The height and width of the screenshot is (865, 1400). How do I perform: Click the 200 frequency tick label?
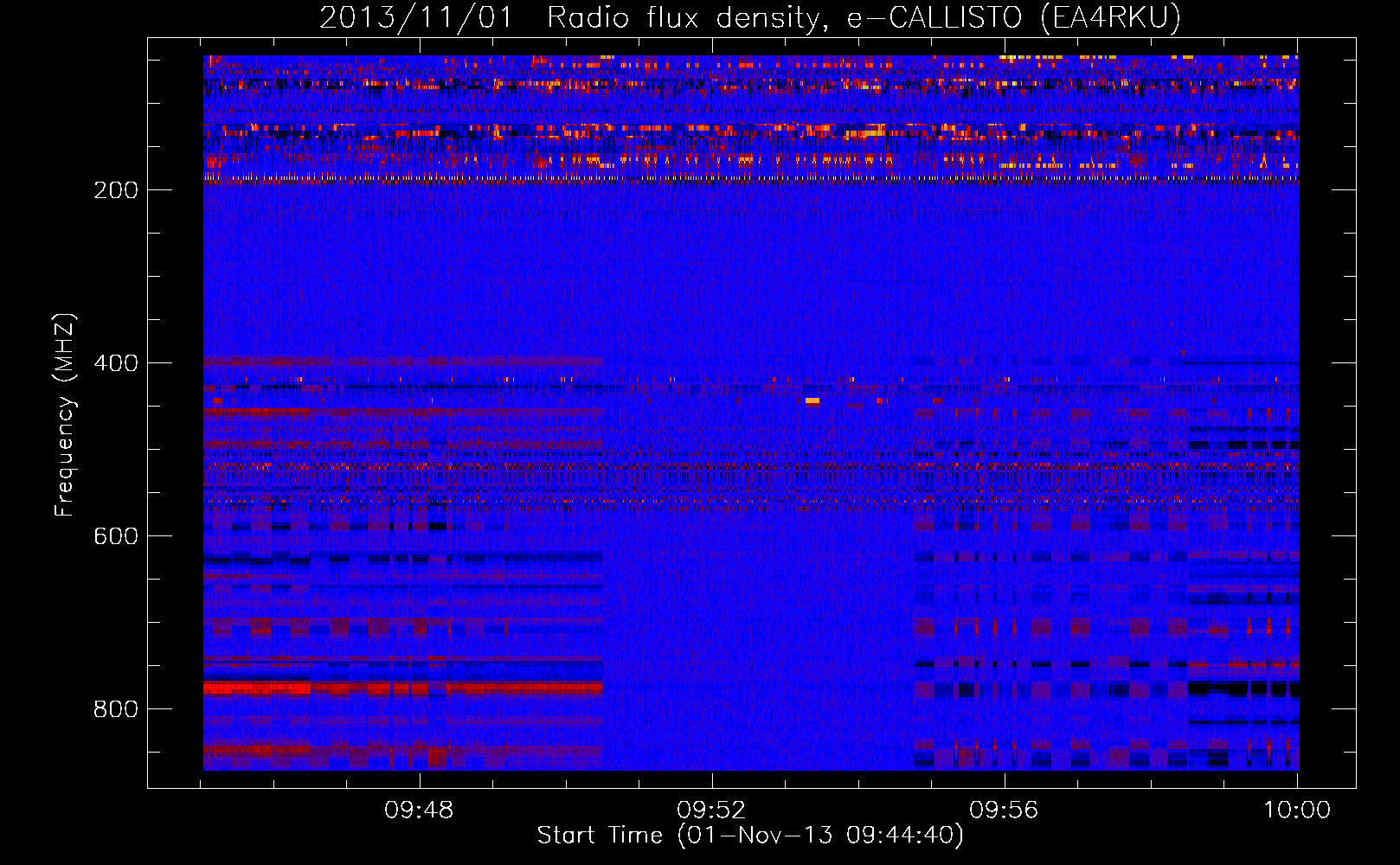116,190
